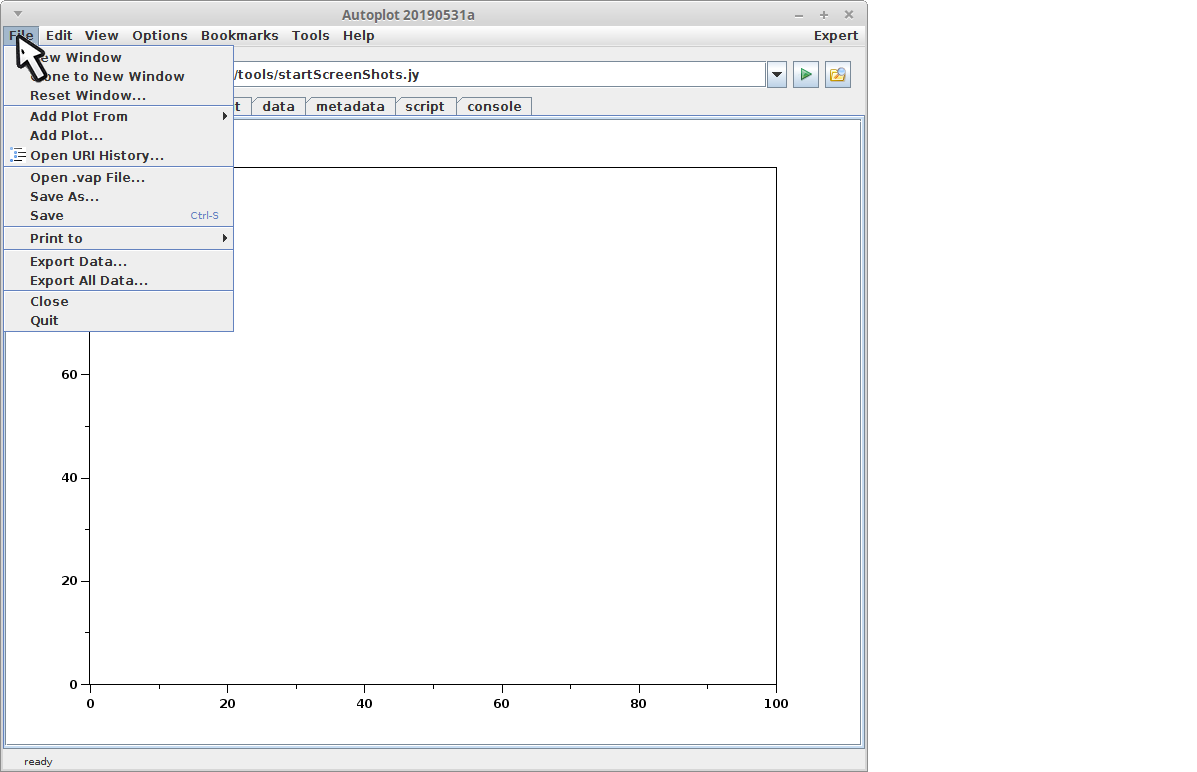Click x-axis label 80
1197x772 pixels.
638,703
